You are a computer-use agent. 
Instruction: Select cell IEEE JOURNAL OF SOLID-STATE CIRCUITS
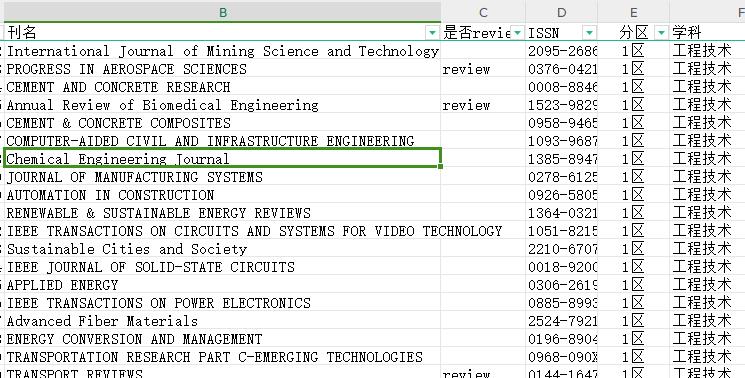(222, 267)
